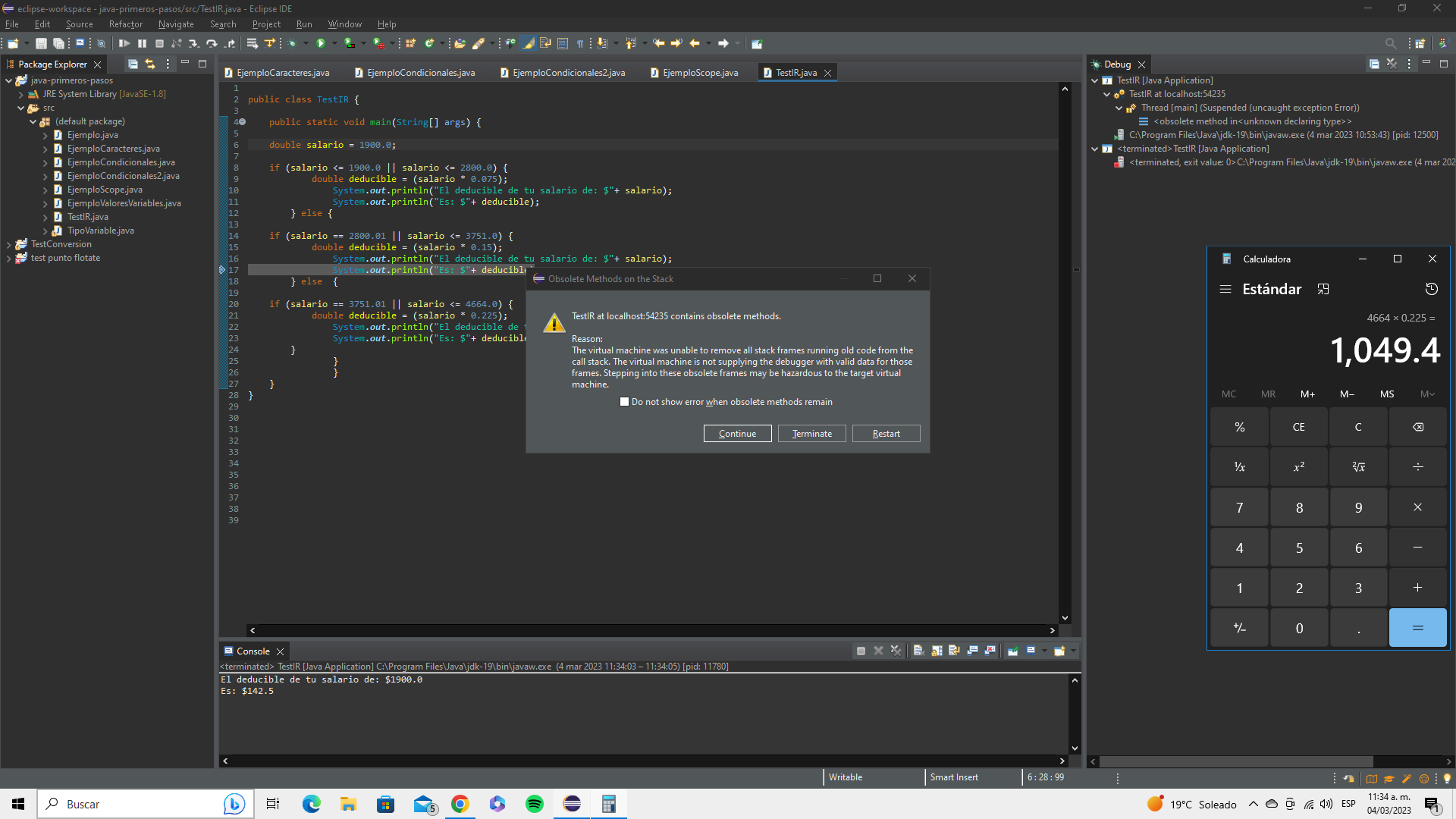Image resolution: width=1456 pixels, height=819 pixels.
Task: Click the New Java Package toolbar icon
Action: click(410, 43)
